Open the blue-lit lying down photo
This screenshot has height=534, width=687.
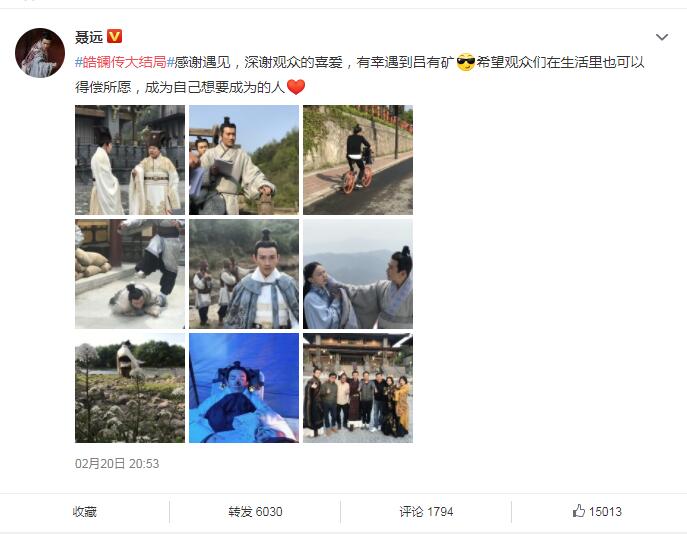pyautogui.click(x=244, y=388)
